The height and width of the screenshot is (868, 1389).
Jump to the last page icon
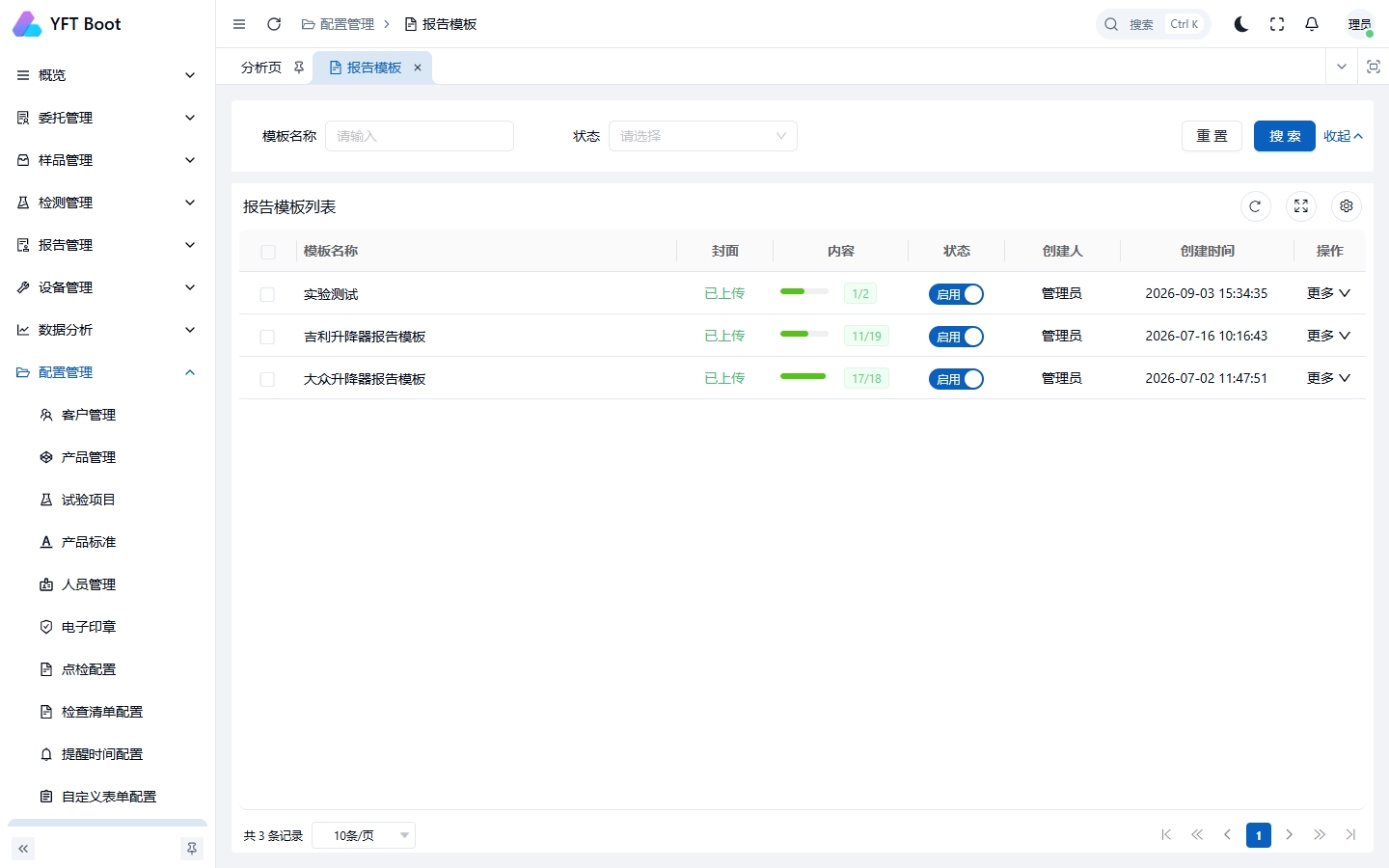pyautogui.click(x=1350, y=835)
